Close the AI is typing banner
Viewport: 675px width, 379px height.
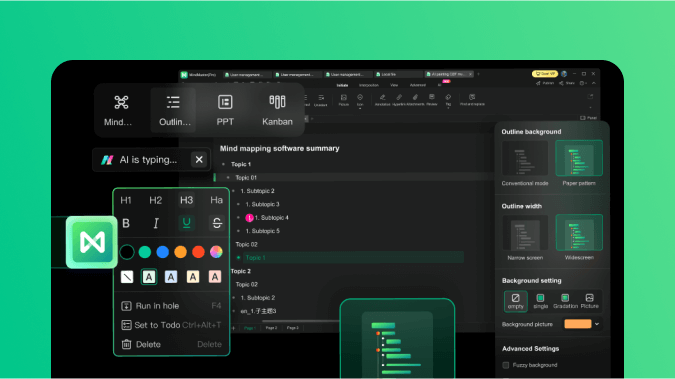coord(199,160)
